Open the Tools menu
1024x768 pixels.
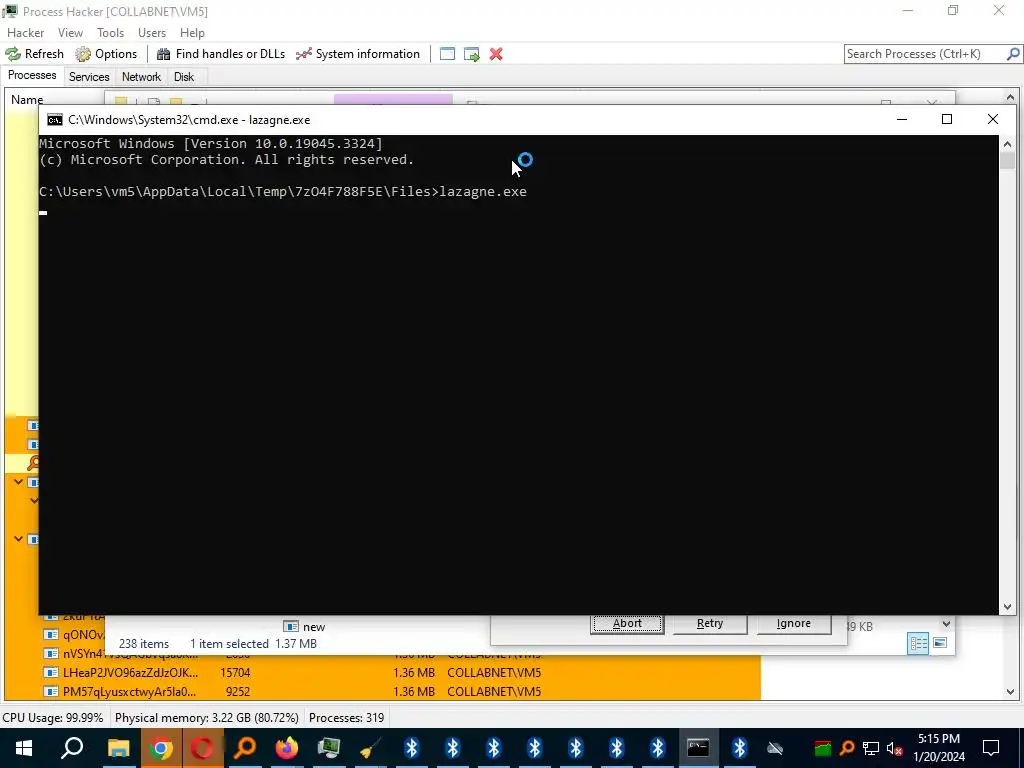coord(110,33)
